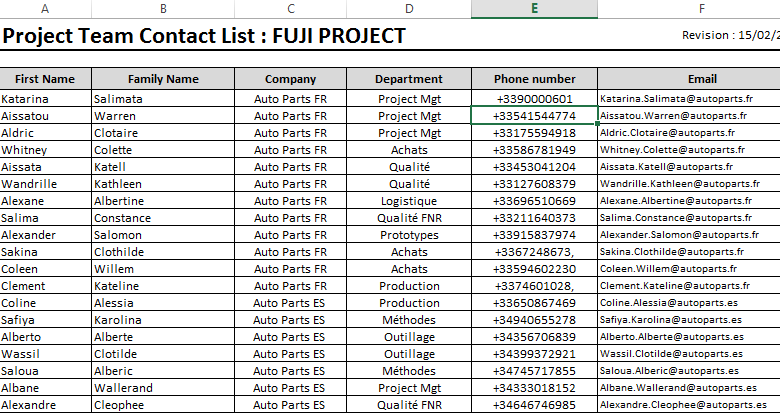Click the Prototypes department cell
The width and height of the screenshot is (780, 413).
(x=408, y=235)
